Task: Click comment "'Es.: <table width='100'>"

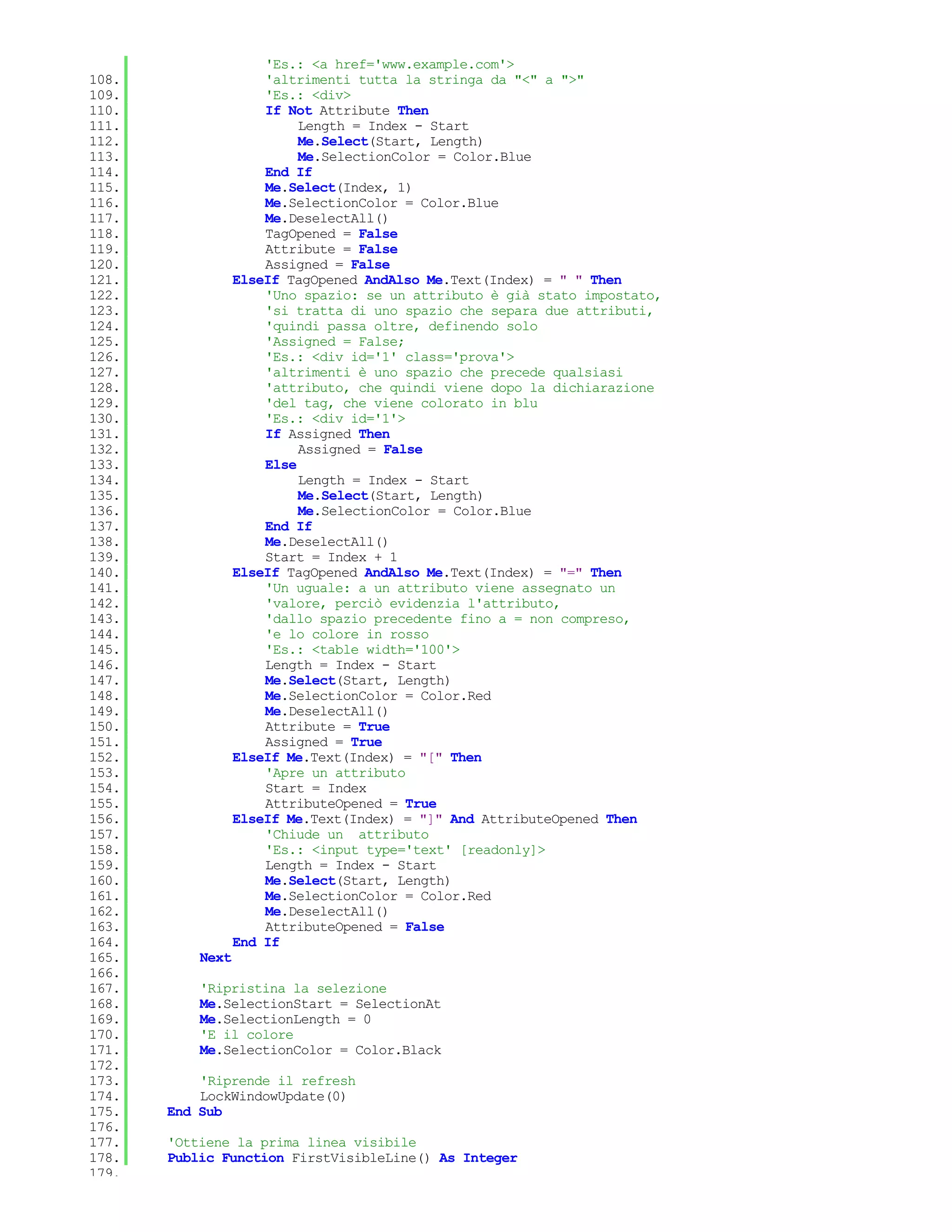Action: coord(362,650)
